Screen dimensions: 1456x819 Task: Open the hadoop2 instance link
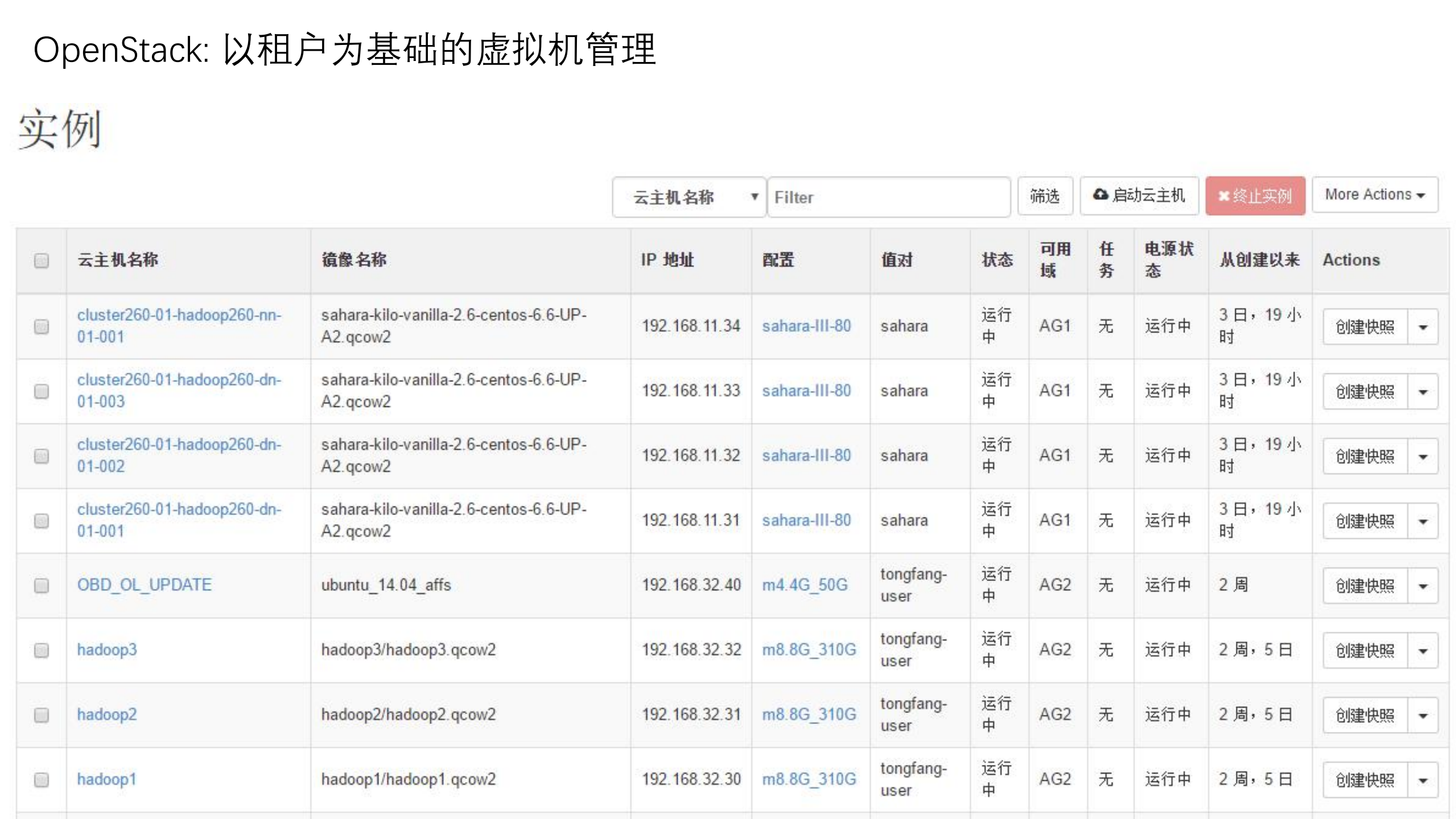click(x=108, y=714)
